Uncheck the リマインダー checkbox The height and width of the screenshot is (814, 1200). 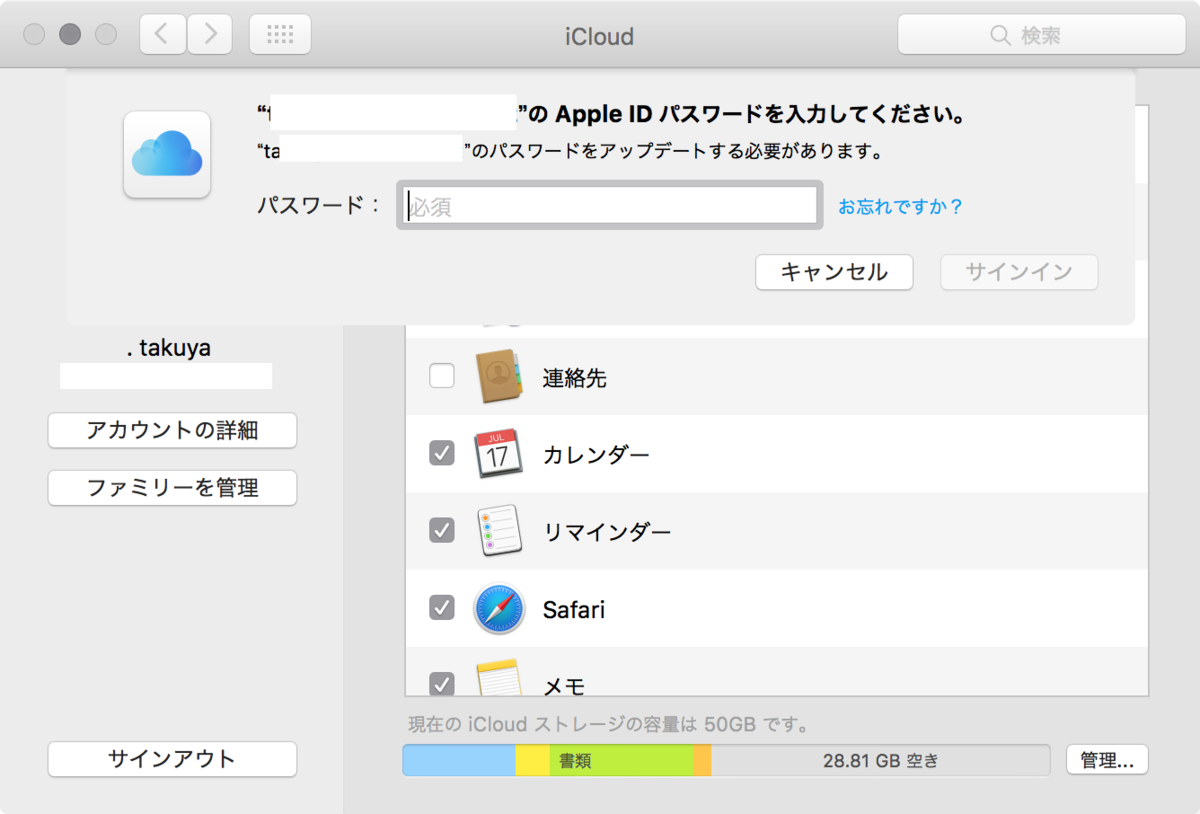tap(441, 530)
